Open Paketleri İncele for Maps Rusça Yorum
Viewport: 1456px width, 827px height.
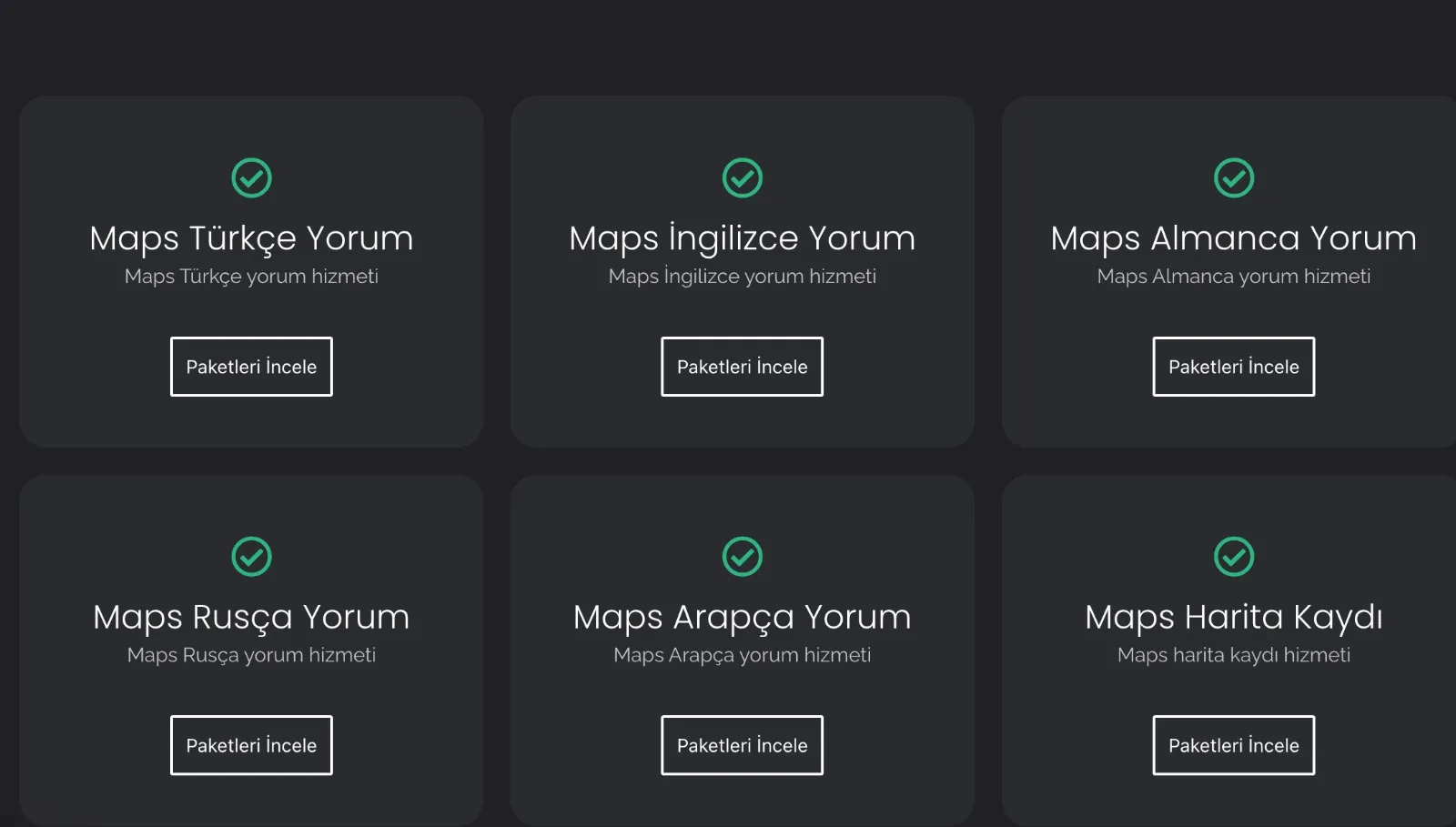tap(251, 745)
